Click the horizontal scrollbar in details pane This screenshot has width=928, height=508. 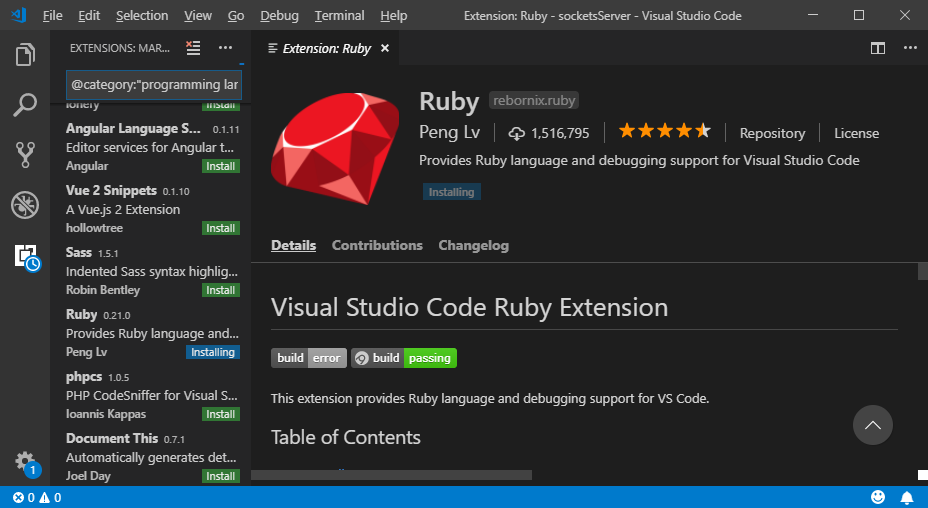(391, 475)
